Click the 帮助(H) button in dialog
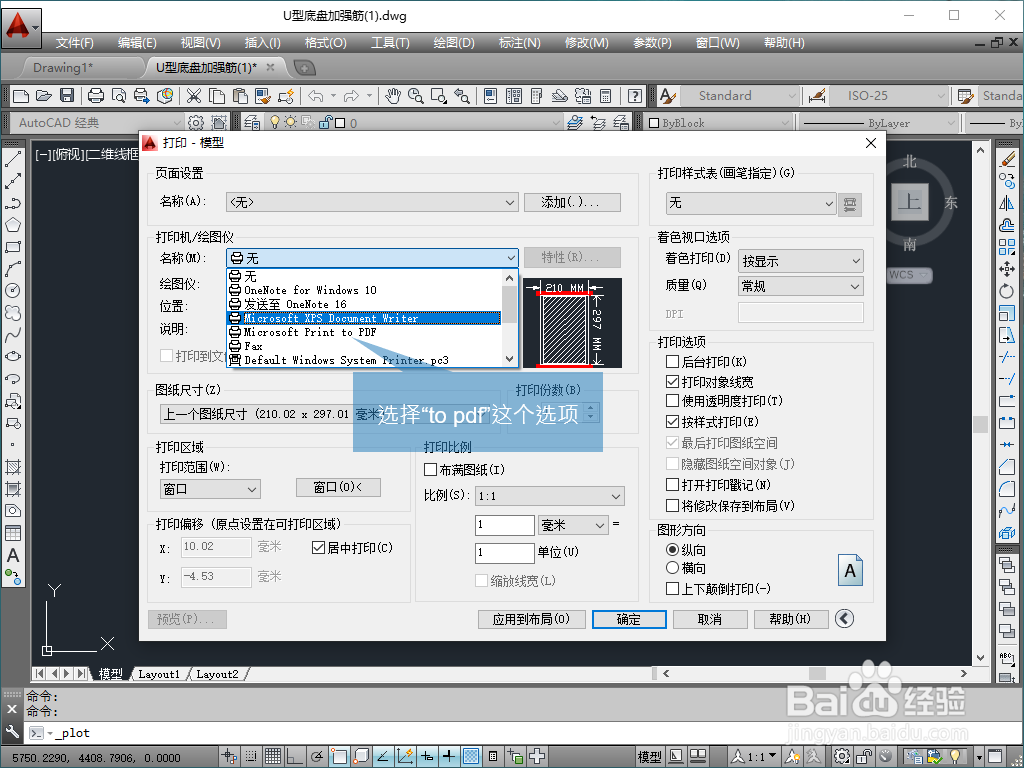Viewport: 1024px width, 768px height. [791, 619]
